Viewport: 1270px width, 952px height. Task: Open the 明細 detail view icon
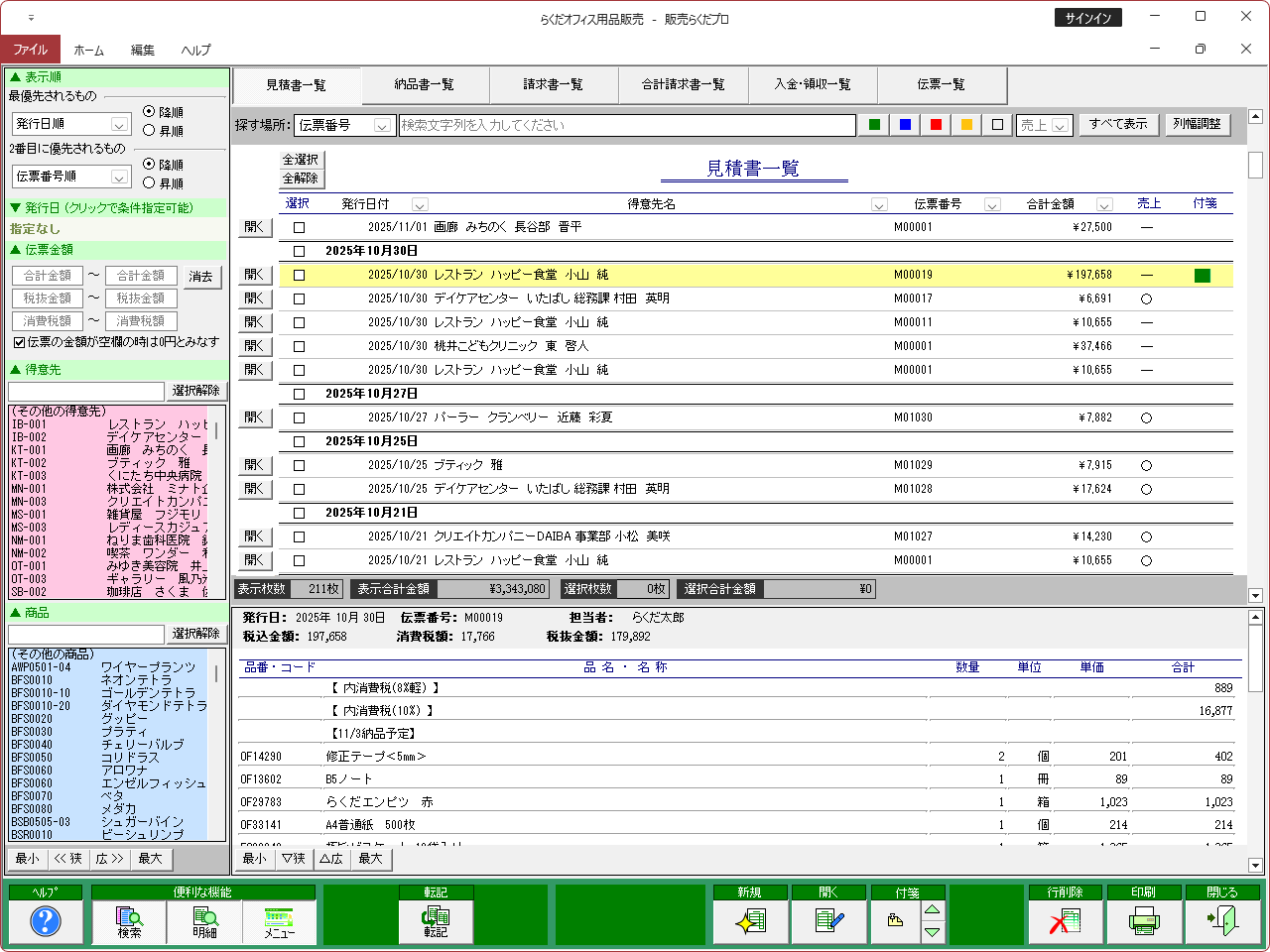click(x=204, y=922)
